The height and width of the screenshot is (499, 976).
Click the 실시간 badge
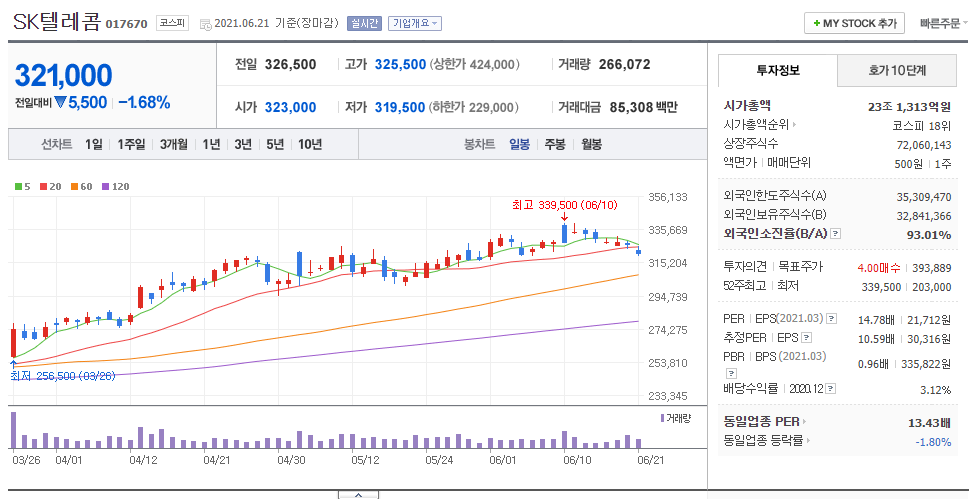pos(364,24)
